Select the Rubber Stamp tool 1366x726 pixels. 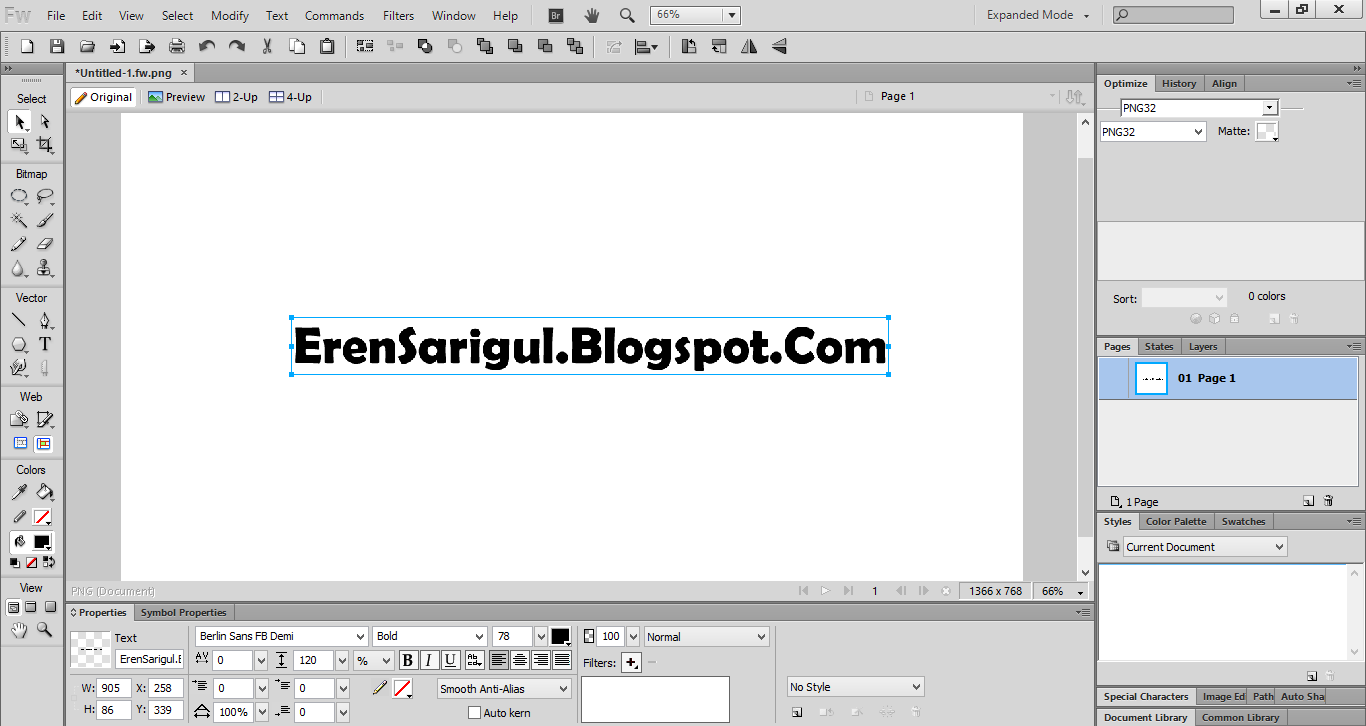coord(44,268)
